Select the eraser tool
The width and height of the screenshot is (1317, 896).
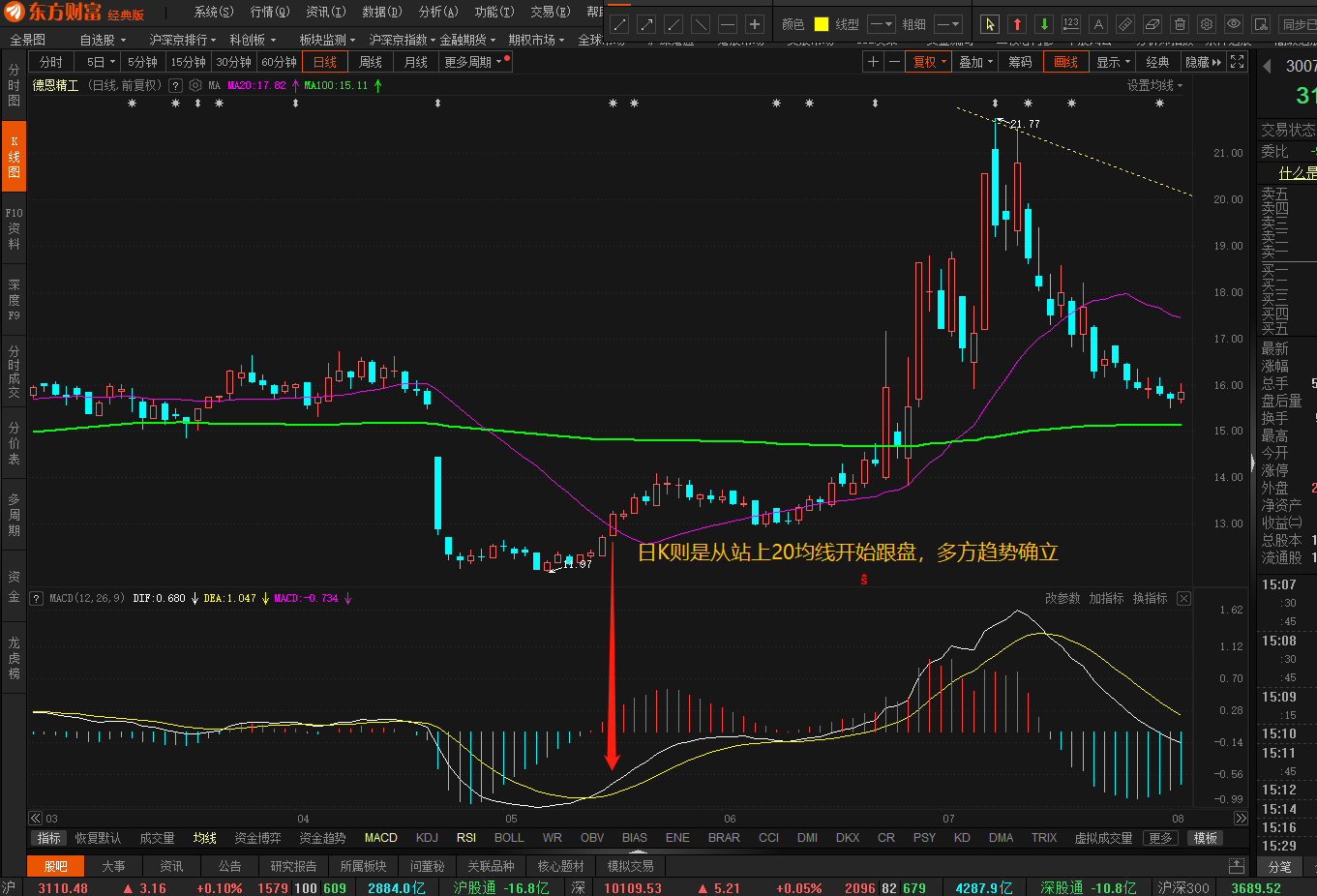coord(1152,24)
